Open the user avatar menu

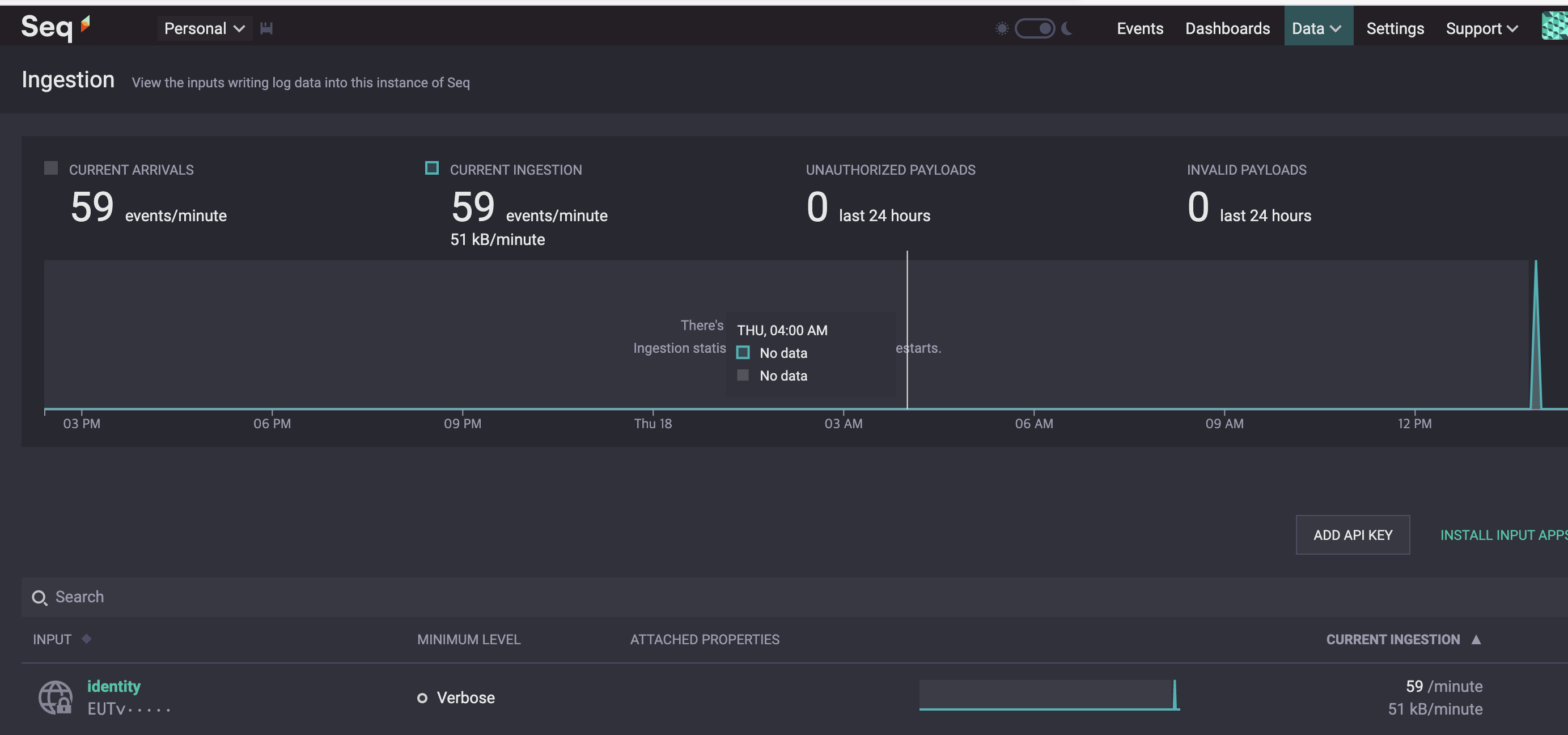tap(1554, 26)
